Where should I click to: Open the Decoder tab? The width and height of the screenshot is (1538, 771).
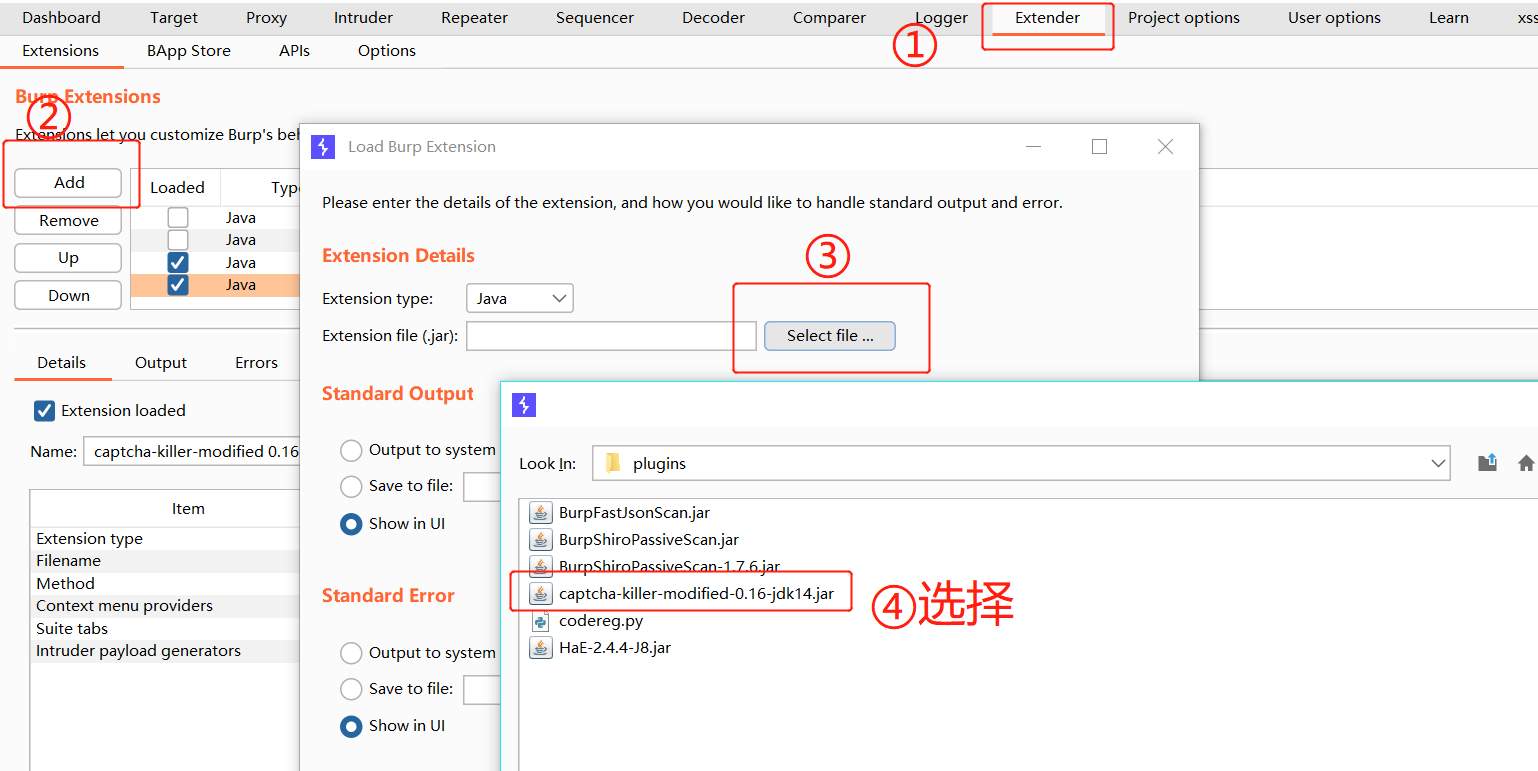click(714, 18)
